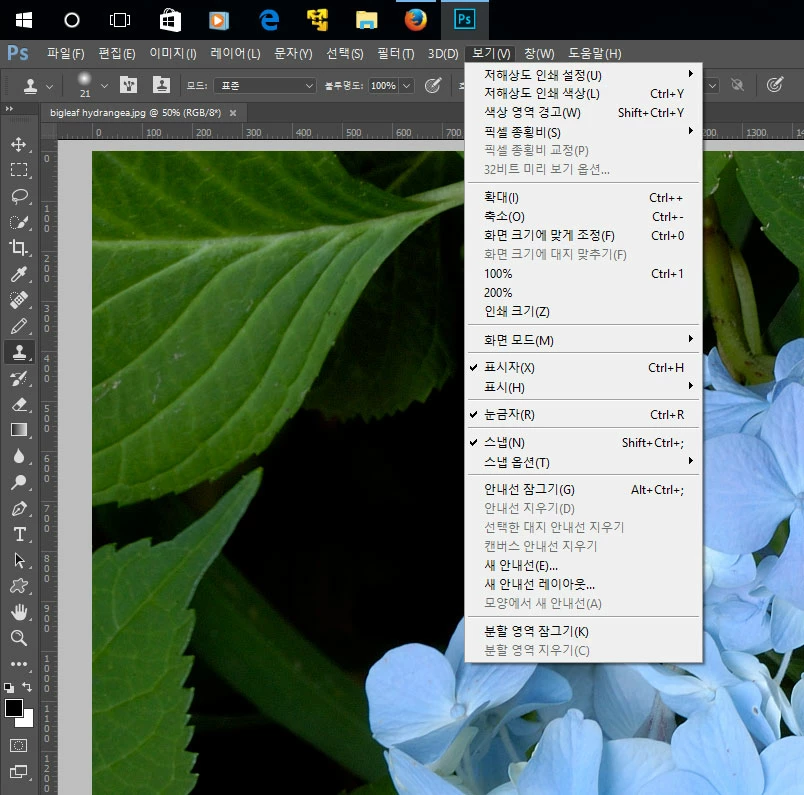Screen dimensions: 804x795
Task: Open the 편집(E) menu
Action: pyautogui.click(x=116, y=53)
